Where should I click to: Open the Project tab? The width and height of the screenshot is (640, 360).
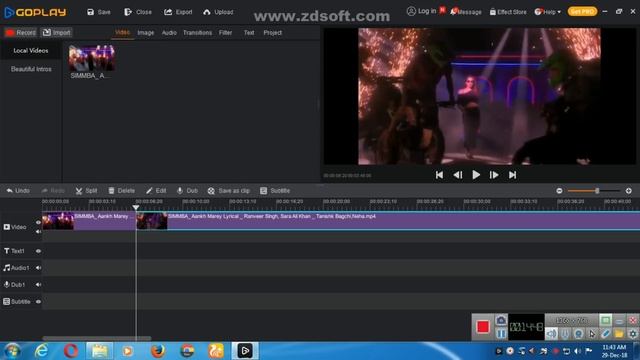273,33
